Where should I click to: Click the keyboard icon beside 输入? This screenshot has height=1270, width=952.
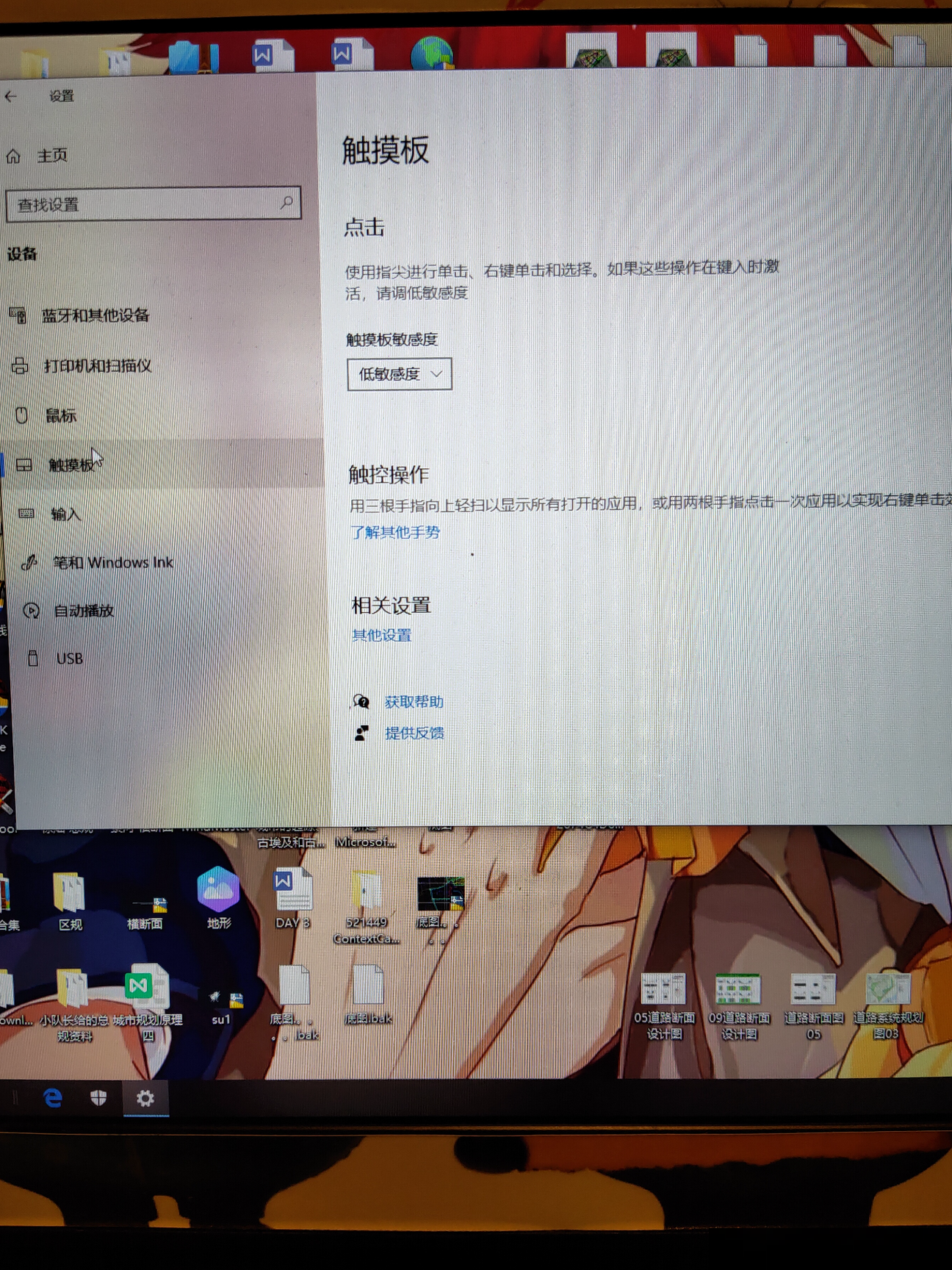click(x=26, y=514)
